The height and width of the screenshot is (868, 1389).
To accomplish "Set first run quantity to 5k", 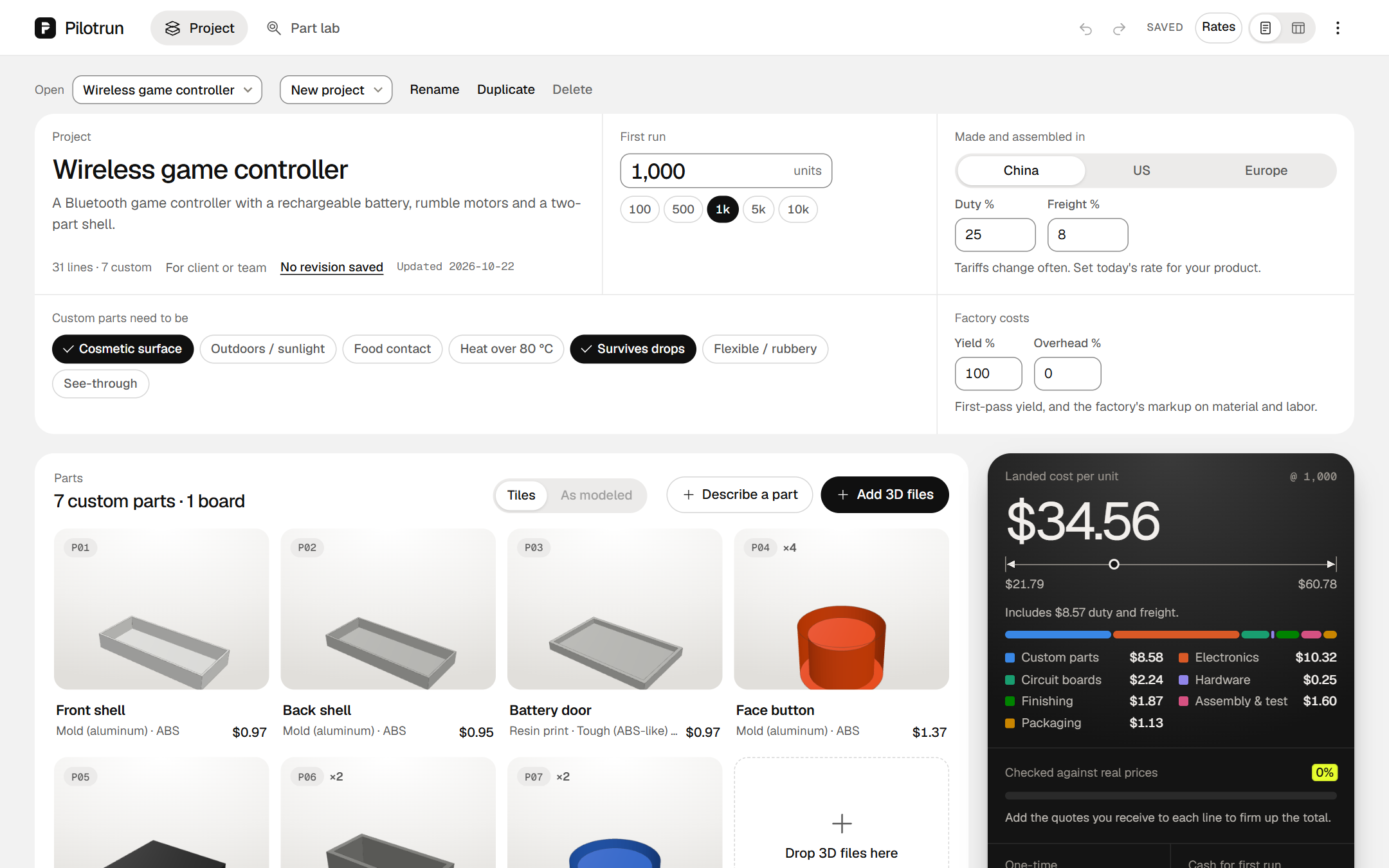I will pyautogui.click(x=758, y=210).
